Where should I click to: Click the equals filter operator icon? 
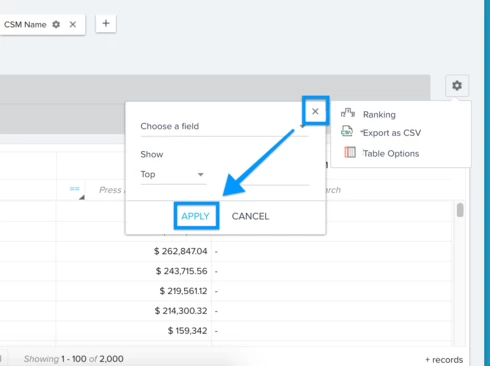tap(74, 189)
